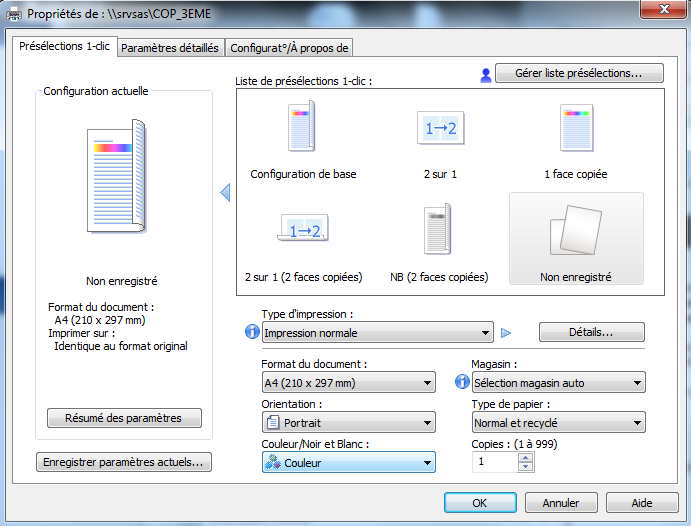This screenshot has width=691, height=526.
Task: Switch to the Paramètres détaillés tab
Action: (x=171, y=48)
